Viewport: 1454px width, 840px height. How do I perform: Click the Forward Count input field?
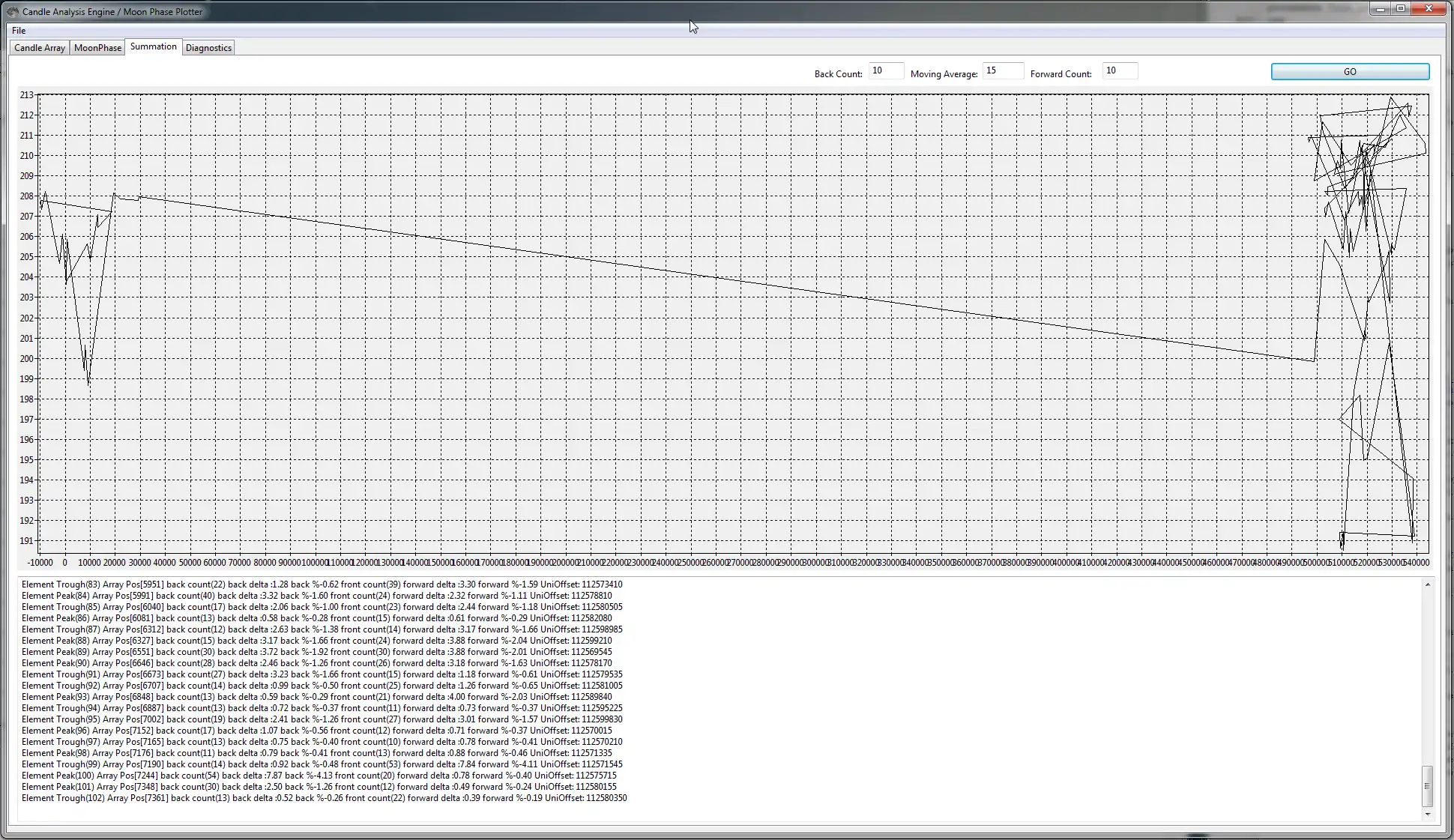(x=1116, y=71)
